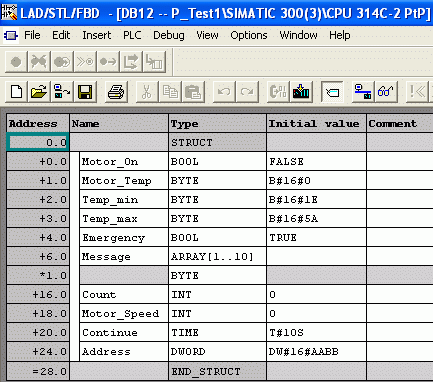The image size is (433, 382).
Task: Open the Edit menu
Action: pos(61,35)
